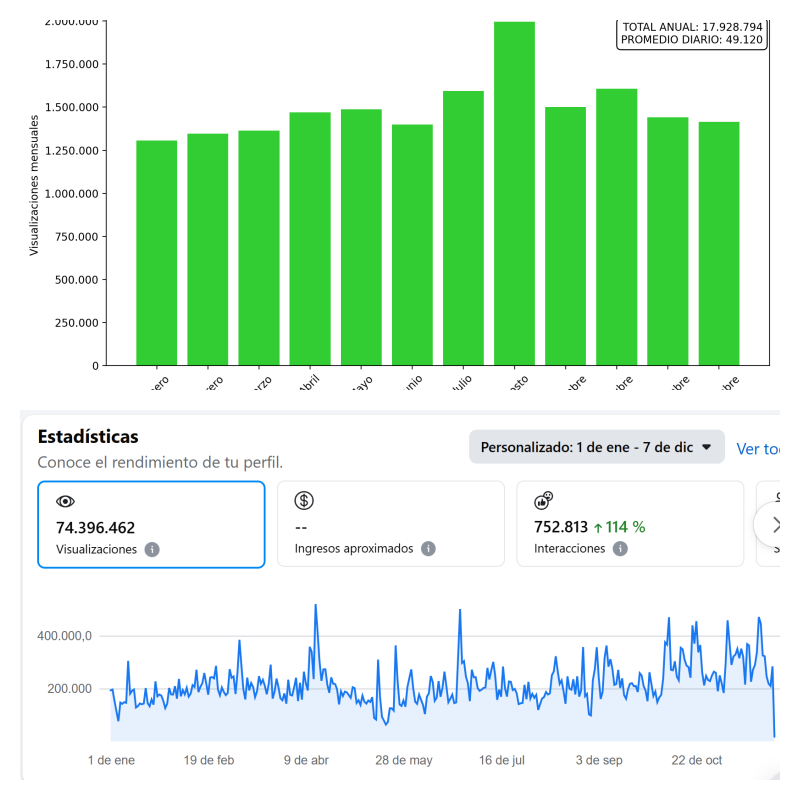
Task: Click the green upward arrow by 114 %
Action: [x=598, y=527]
